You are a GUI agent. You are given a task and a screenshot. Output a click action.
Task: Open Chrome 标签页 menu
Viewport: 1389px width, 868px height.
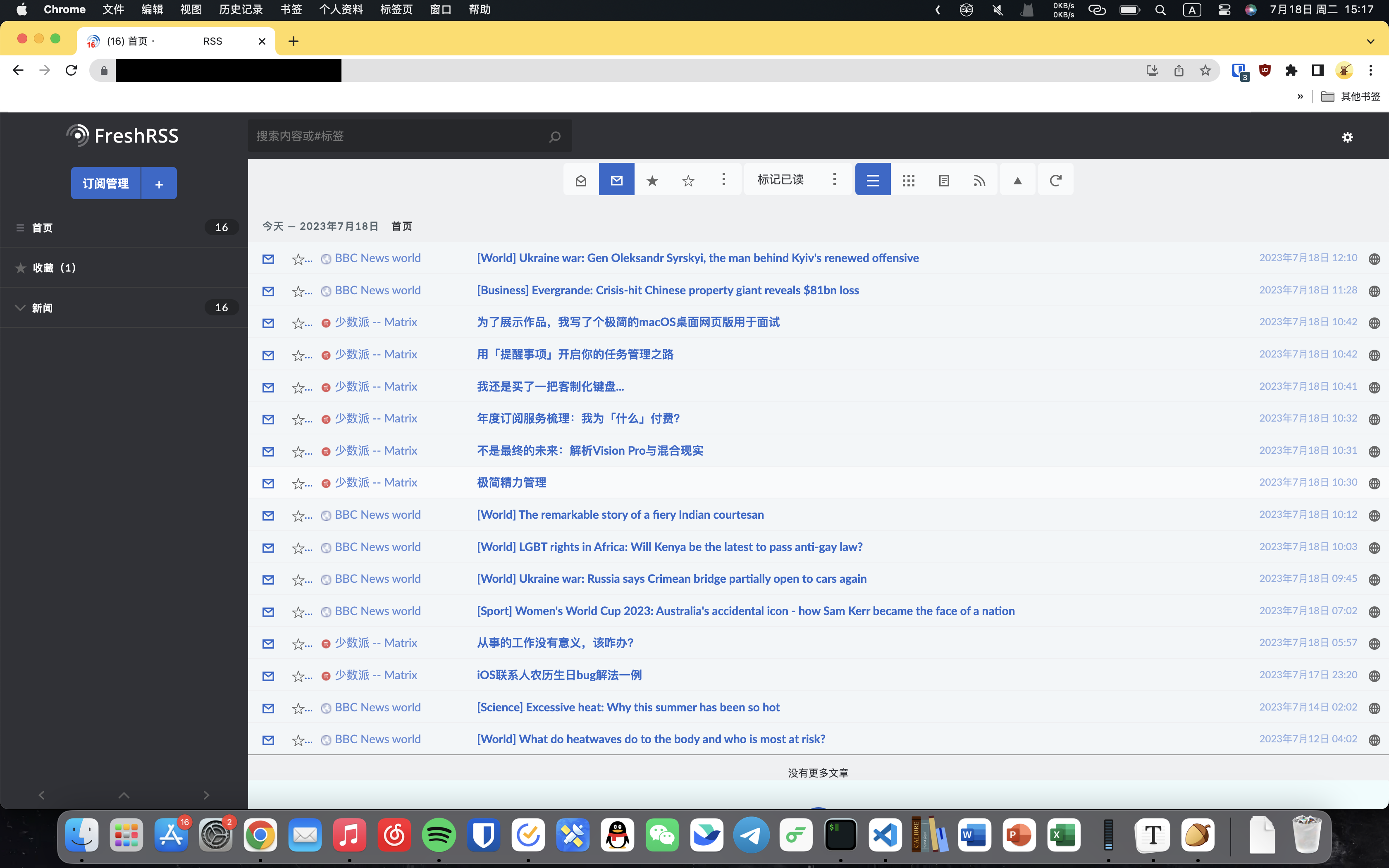pos(396,9)
